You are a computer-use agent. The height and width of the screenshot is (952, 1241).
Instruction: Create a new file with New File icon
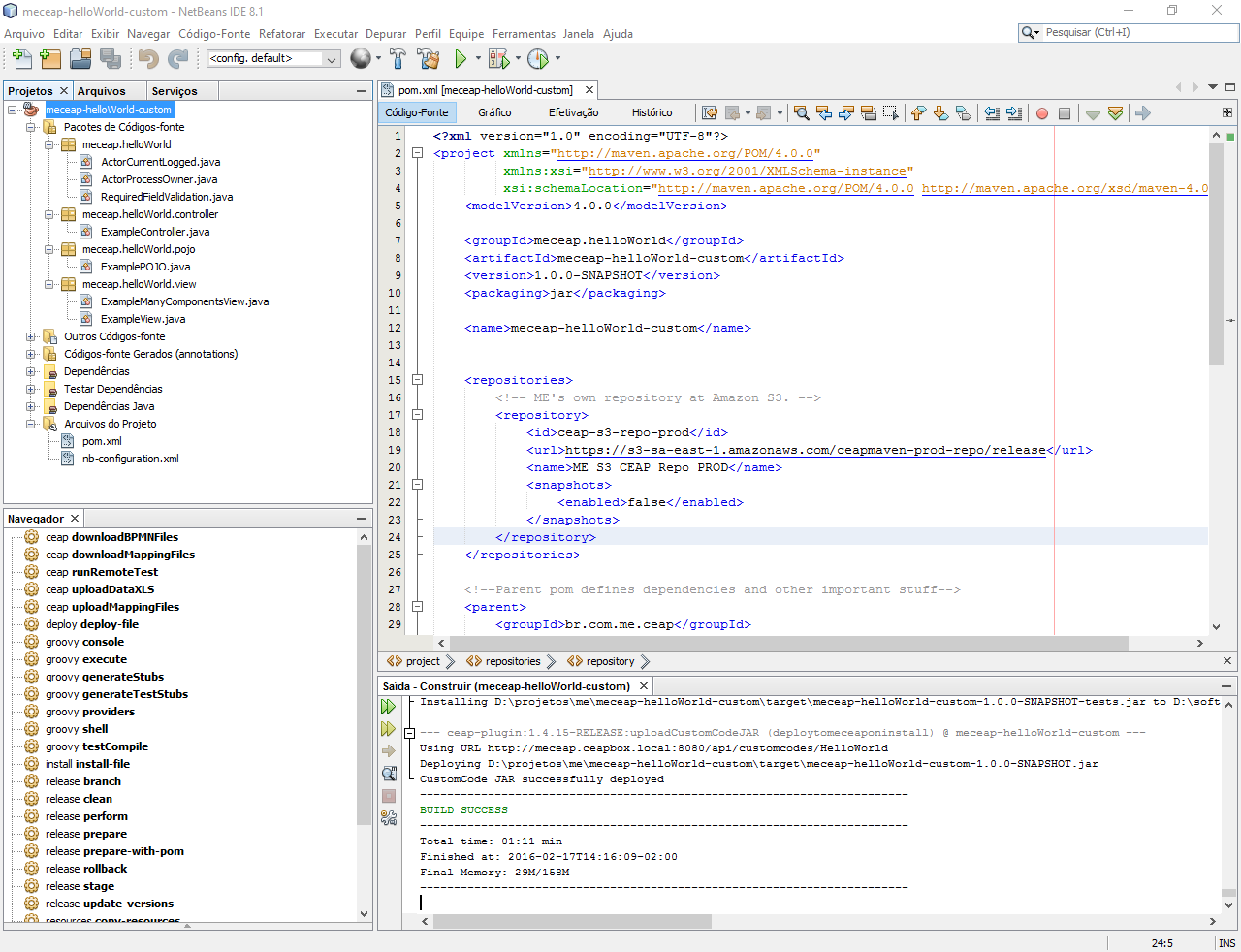21,59
